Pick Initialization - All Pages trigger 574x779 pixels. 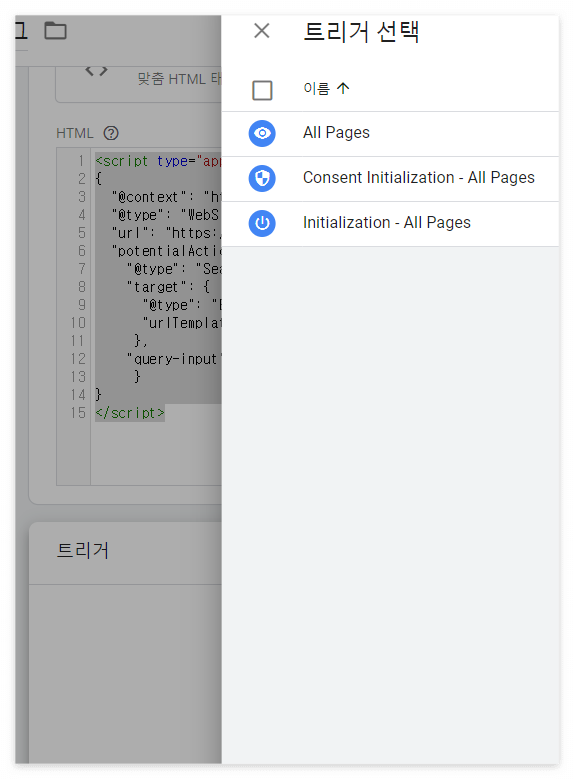(390, 224)
